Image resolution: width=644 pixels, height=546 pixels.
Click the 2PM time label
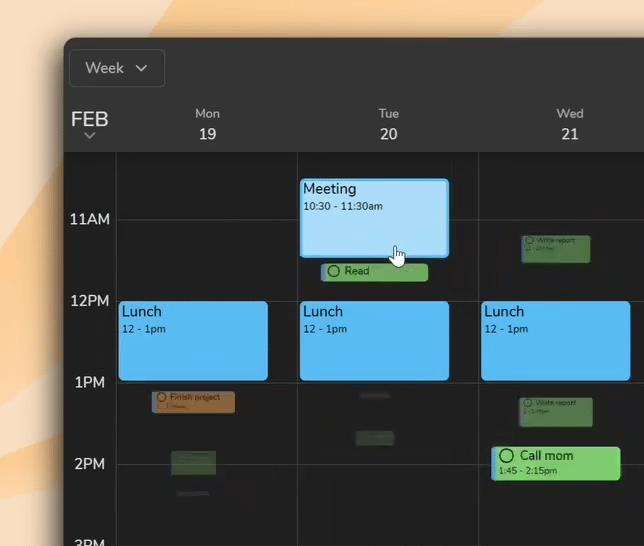point(92,464)
